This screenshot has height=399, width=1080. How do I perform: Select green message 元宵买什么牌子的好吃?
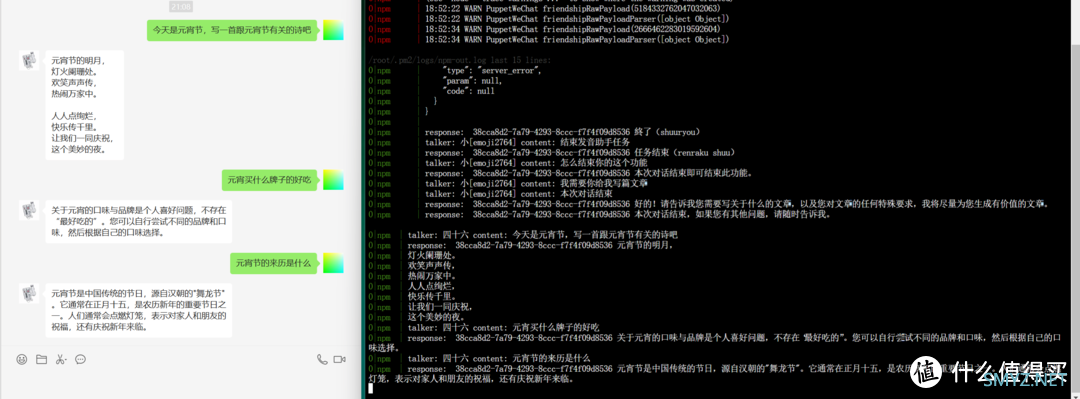coord(269,181)
